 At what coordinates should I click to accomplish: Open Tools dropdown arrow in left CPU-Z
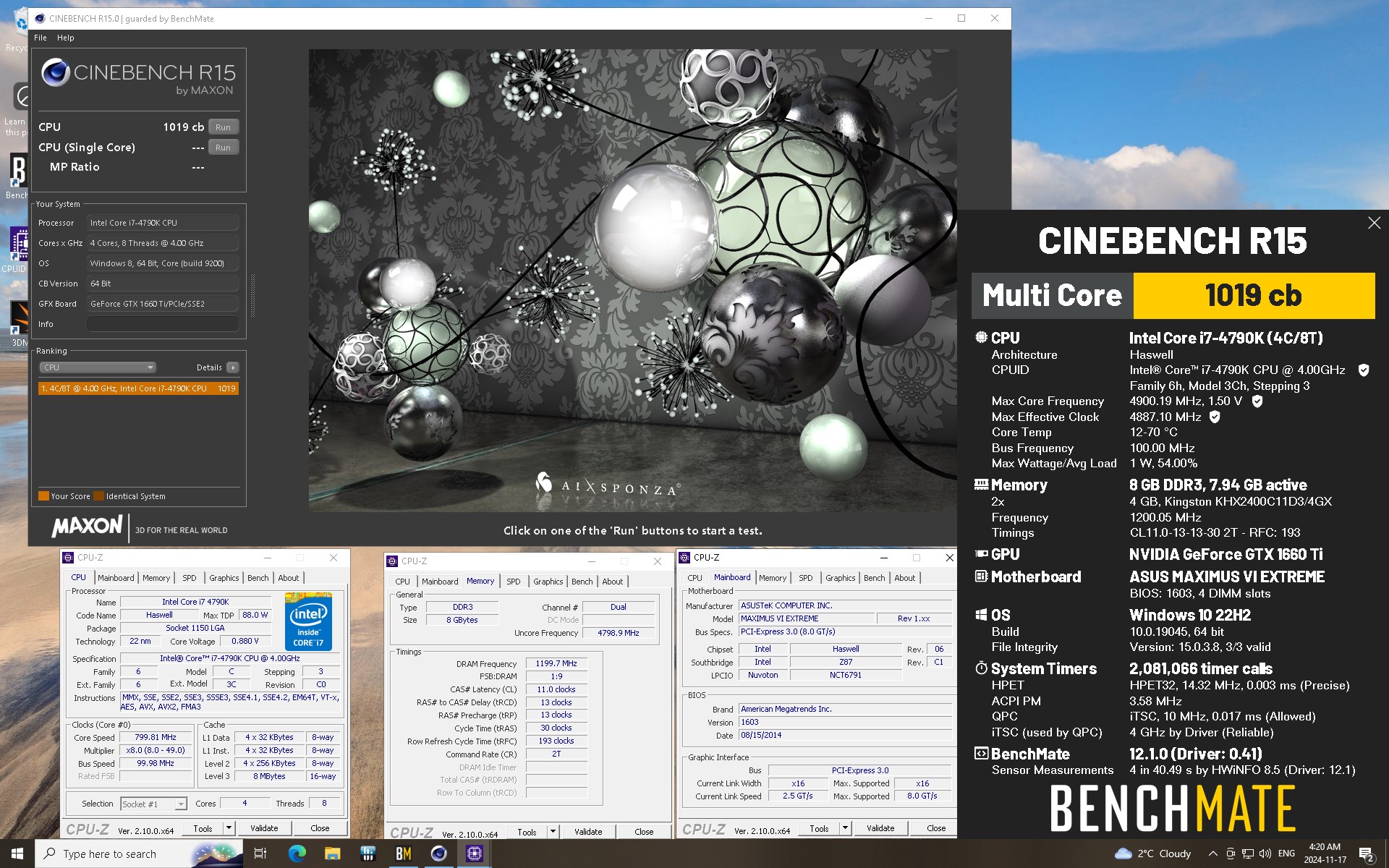click(229, 828)
